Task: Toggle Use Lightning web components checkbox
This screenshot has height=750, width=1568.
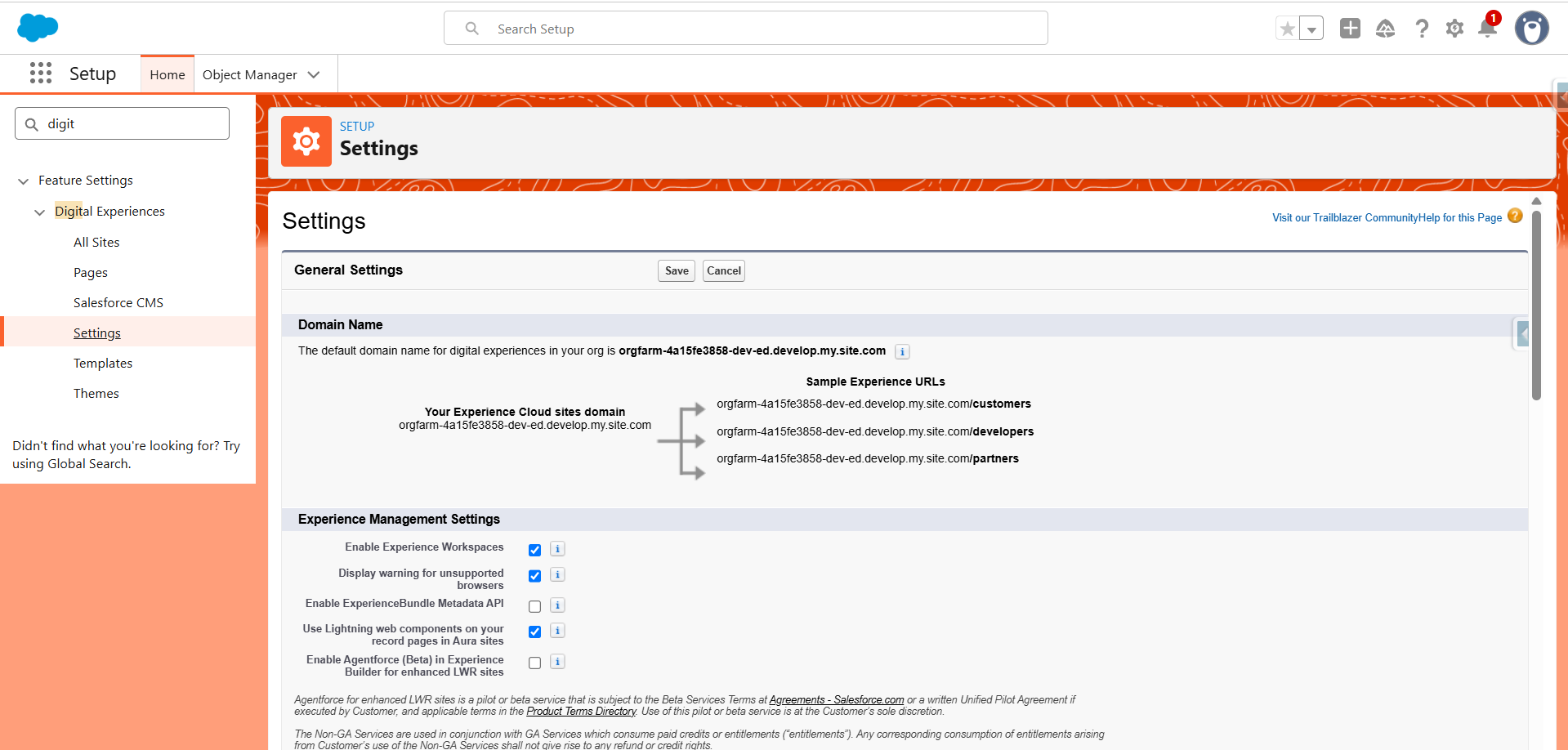Action: tap(534, 632)
